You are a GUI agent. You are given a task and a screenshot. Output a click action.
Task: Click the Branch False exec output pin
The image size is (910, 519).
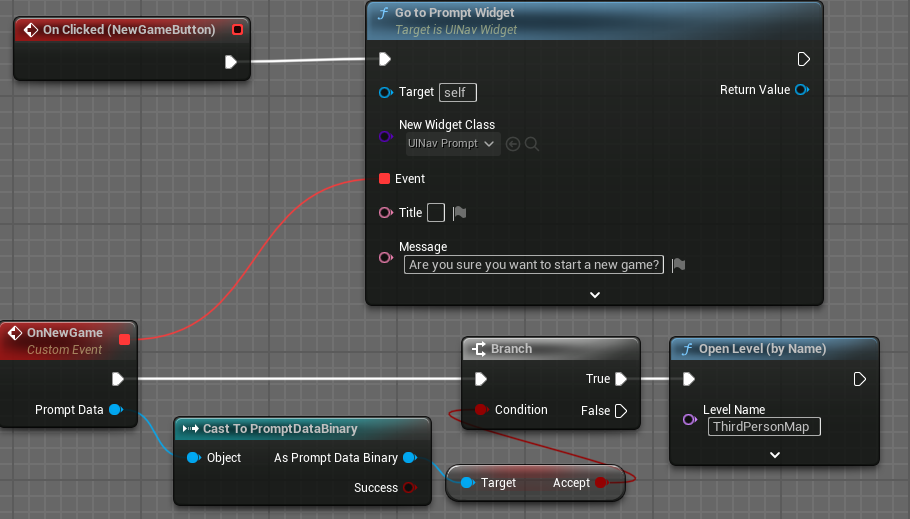[621, 410]
